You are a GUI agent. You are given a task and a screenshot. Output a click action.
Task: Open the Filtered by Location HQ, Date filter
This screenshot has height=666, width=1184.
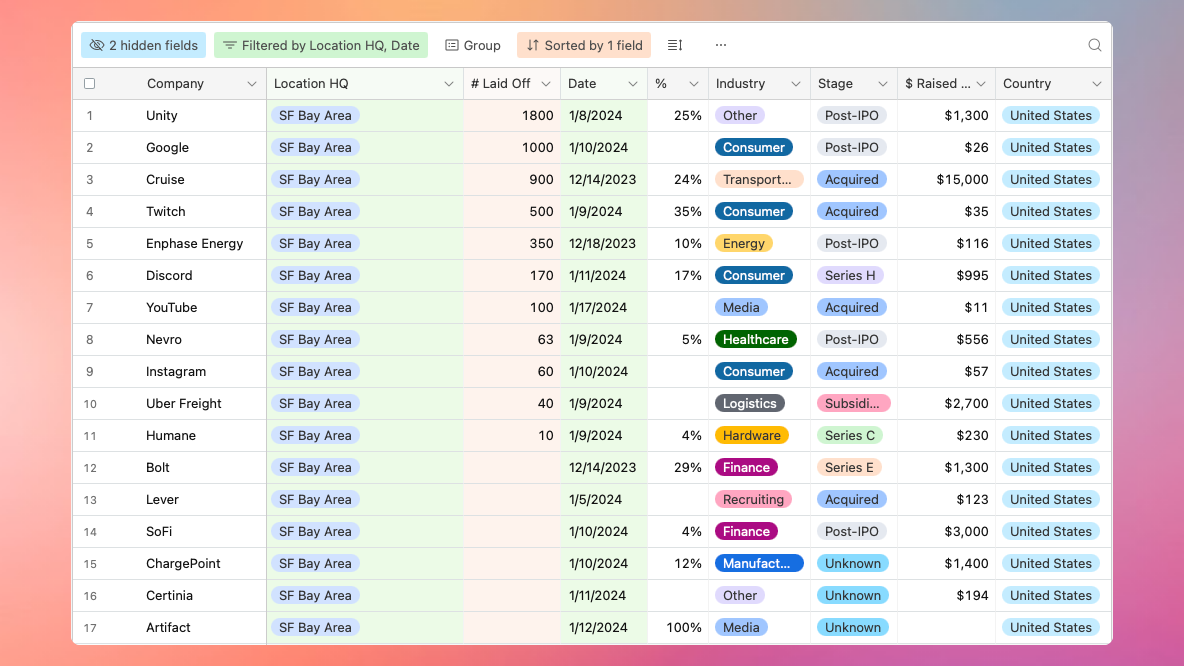point(321,45)
